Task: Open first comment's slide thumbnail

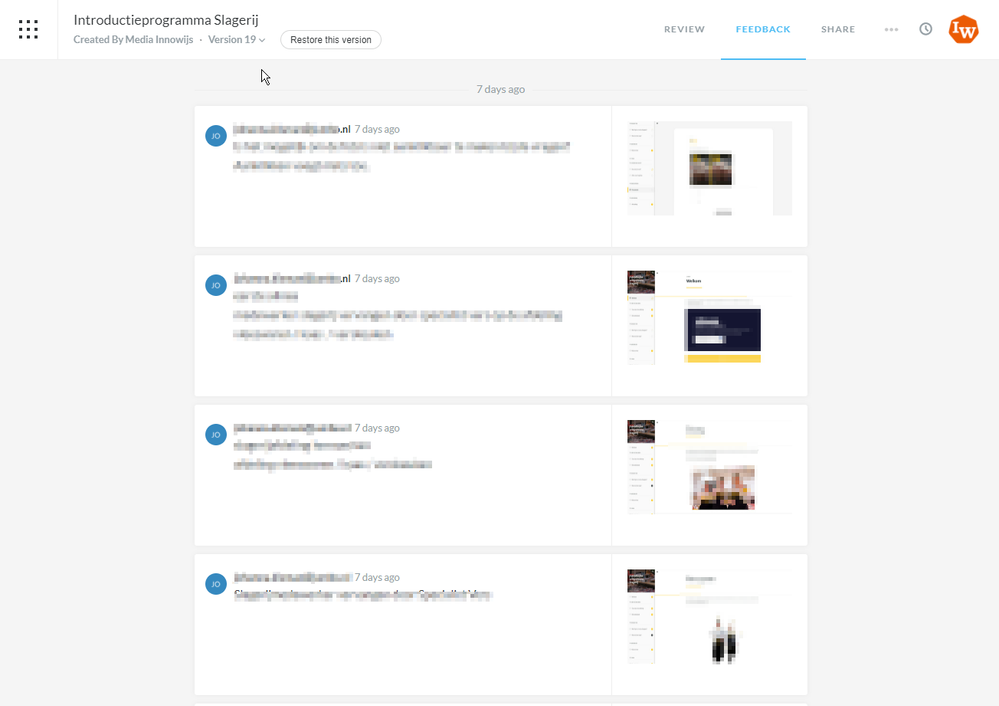Action: click(709, 168)
